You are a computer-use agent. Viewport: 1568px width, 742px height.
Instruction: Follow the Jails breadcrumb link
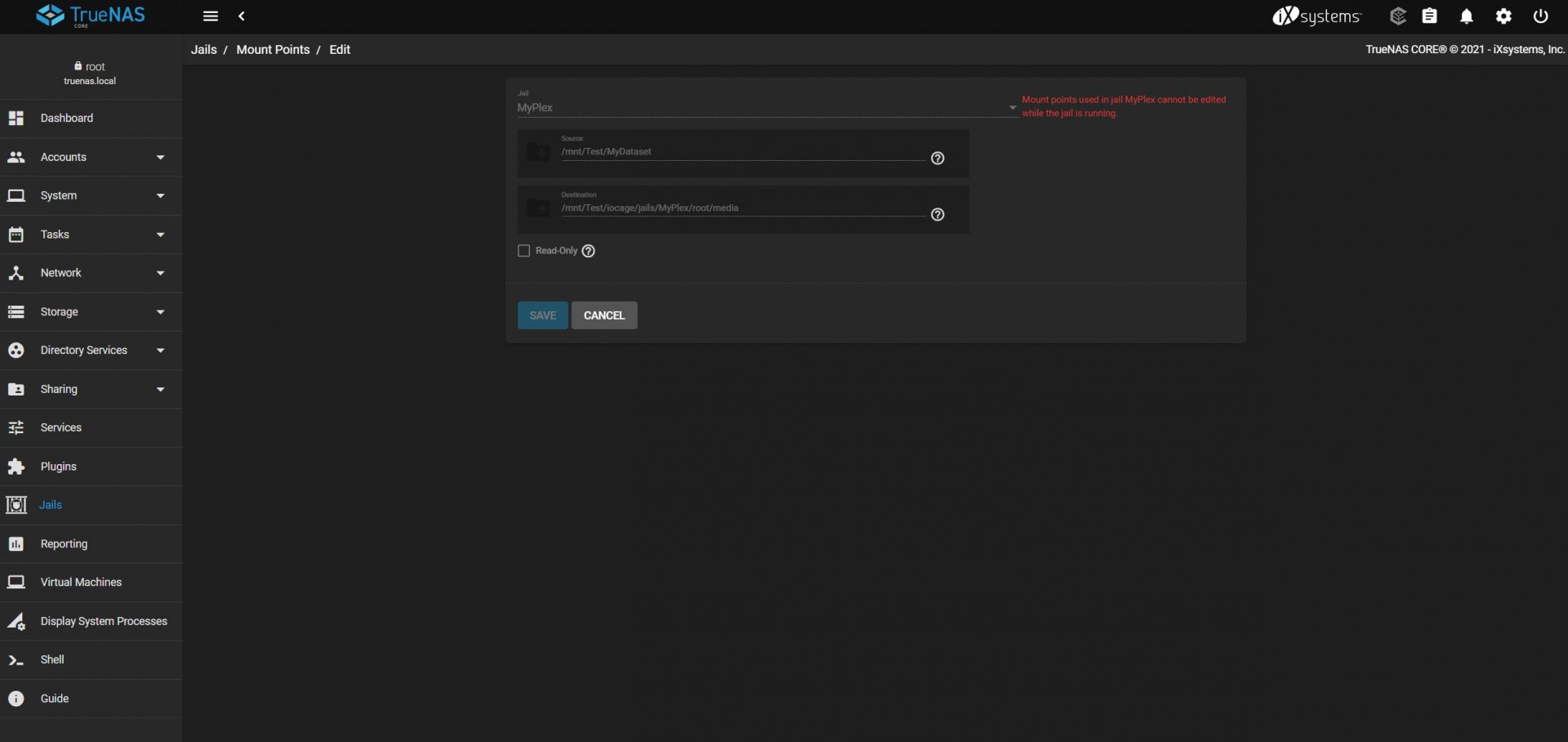(204, 50)
